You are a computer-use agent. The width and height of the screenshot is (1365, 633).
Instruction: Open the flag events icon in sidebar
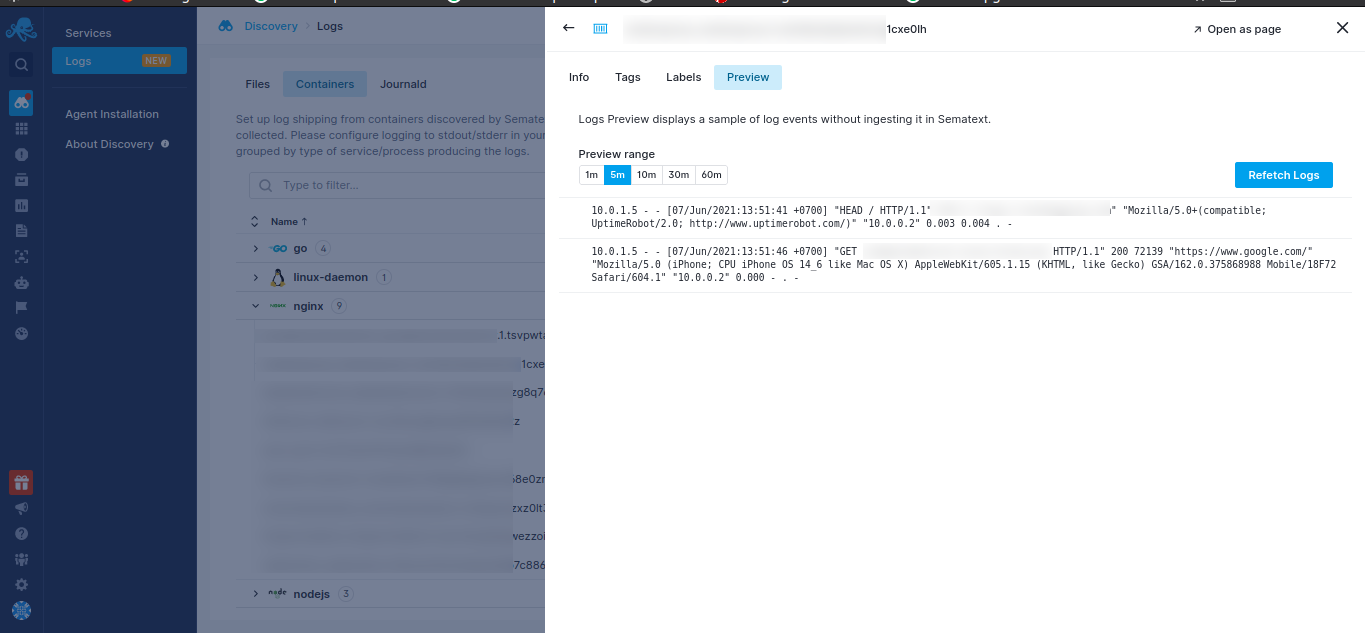(21, 307)
